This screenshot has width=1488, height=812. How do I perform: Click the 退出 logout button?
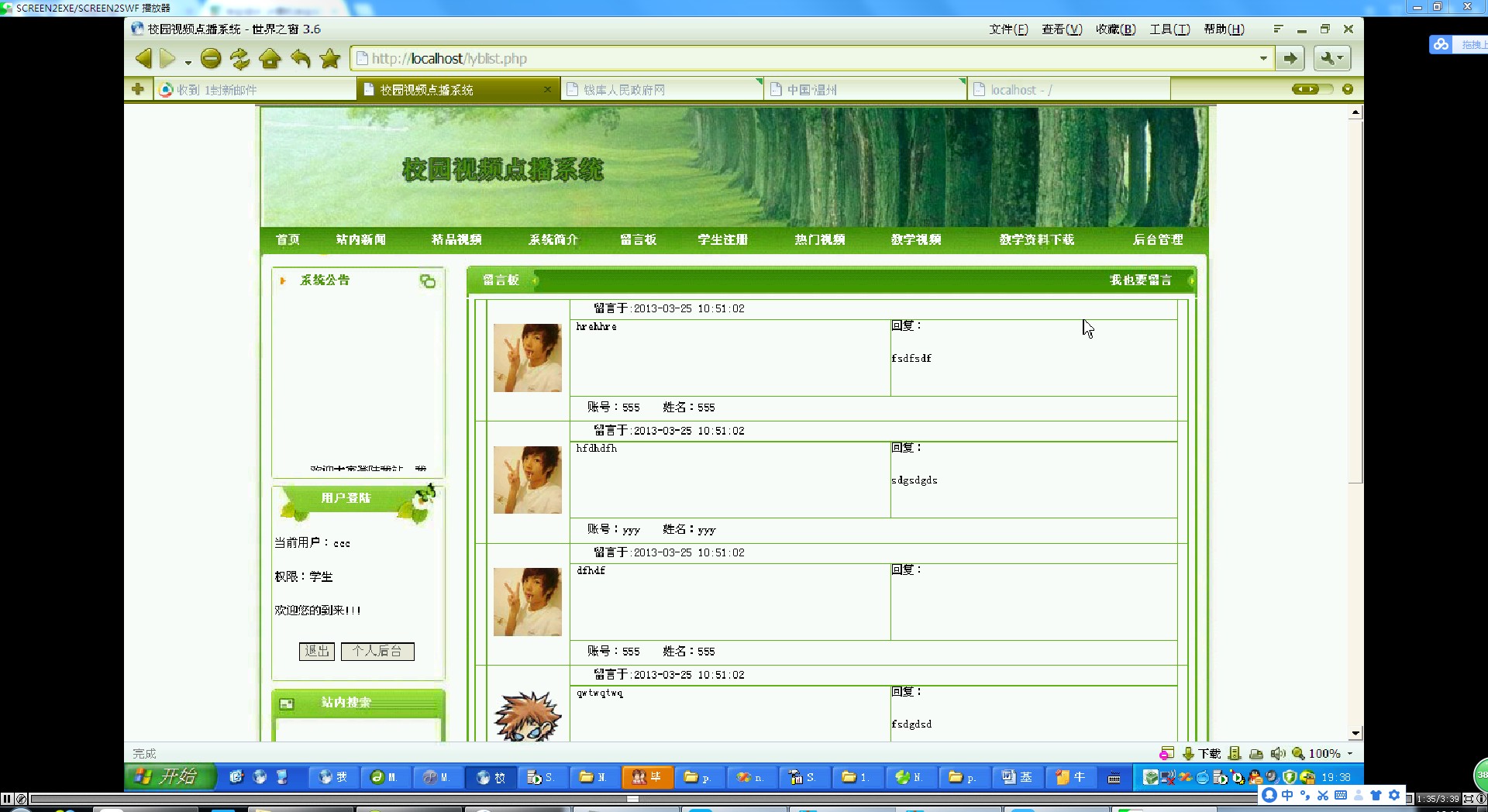316,651
